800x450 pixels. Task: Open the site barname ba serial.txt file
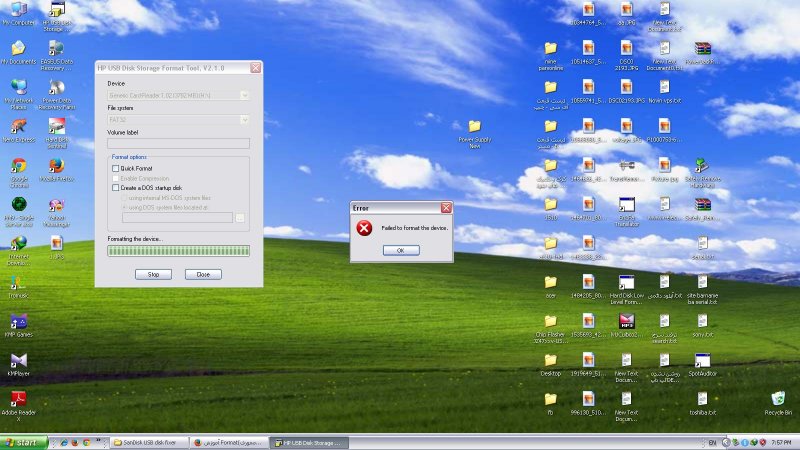pyautogui.click(x=703, y=290)
